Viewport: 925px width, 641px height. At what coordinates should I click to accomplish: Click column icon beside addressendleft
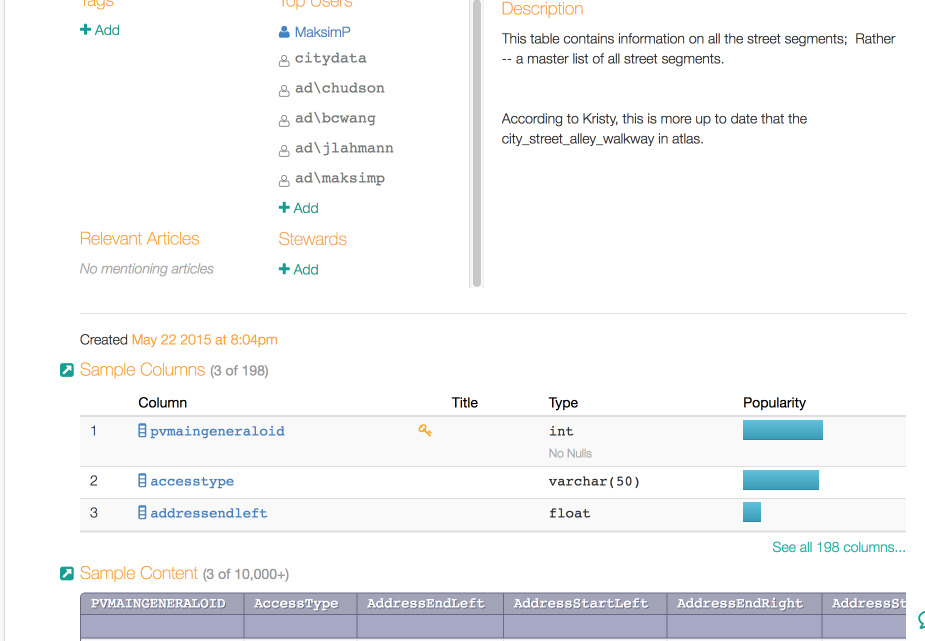coord(142,513)
